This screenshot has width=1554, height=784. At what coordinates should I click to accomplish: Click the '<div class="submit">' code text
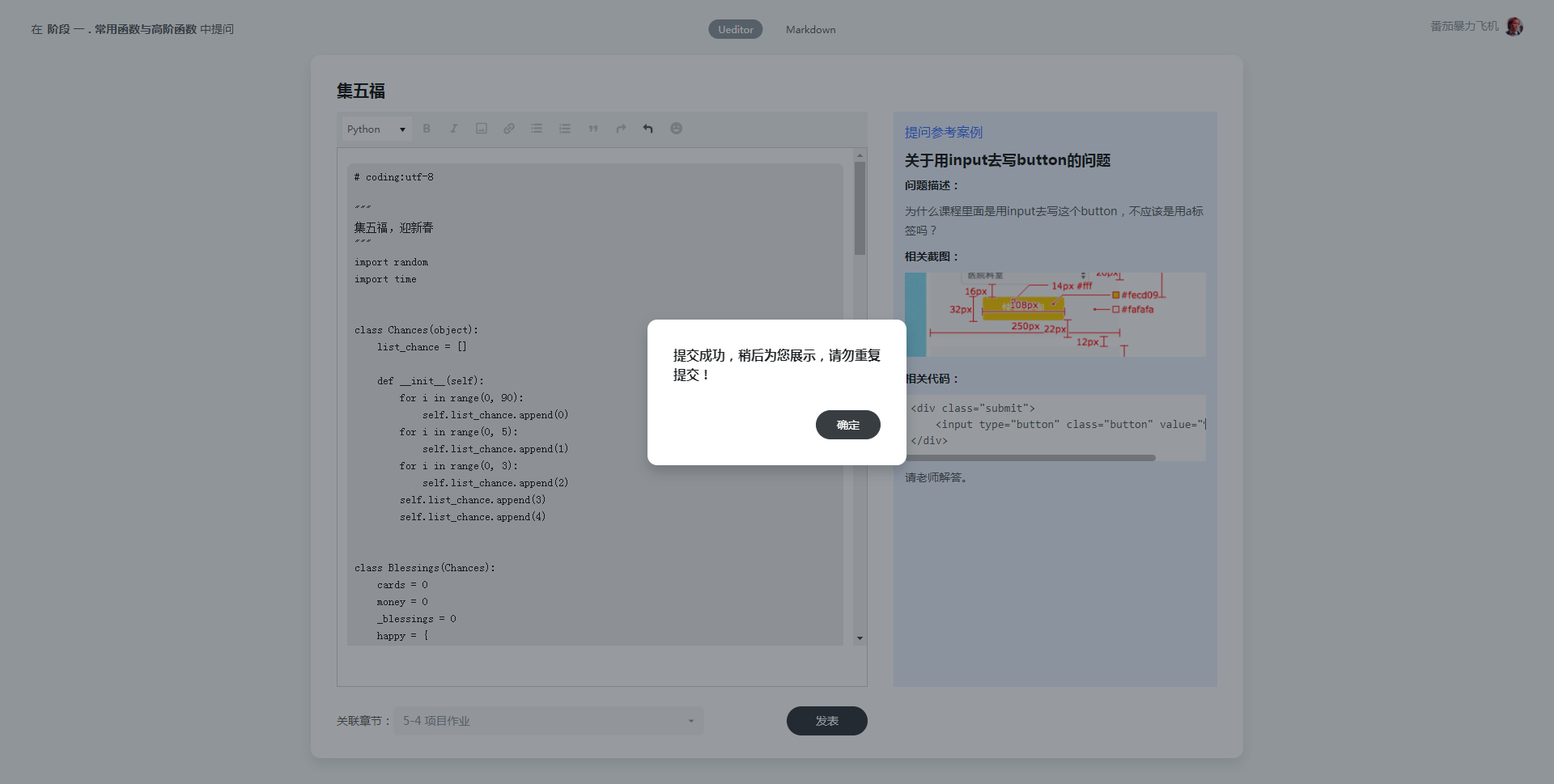click(x=973, y=409)
